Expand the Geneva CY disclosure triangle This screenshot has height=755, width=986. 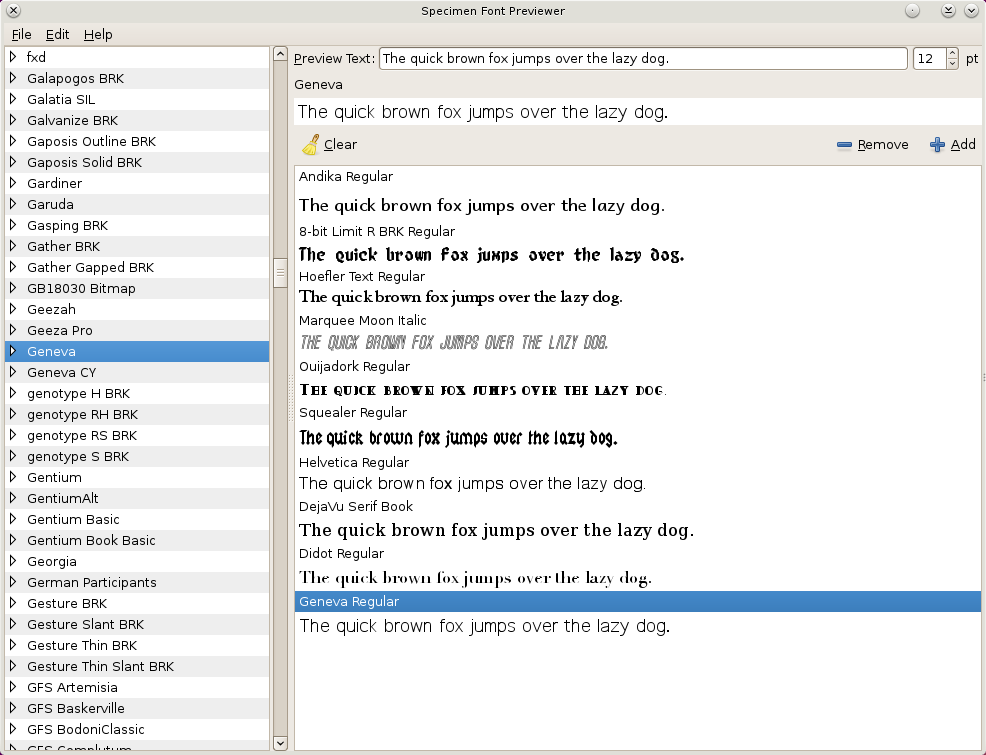(x=13, y=372)
